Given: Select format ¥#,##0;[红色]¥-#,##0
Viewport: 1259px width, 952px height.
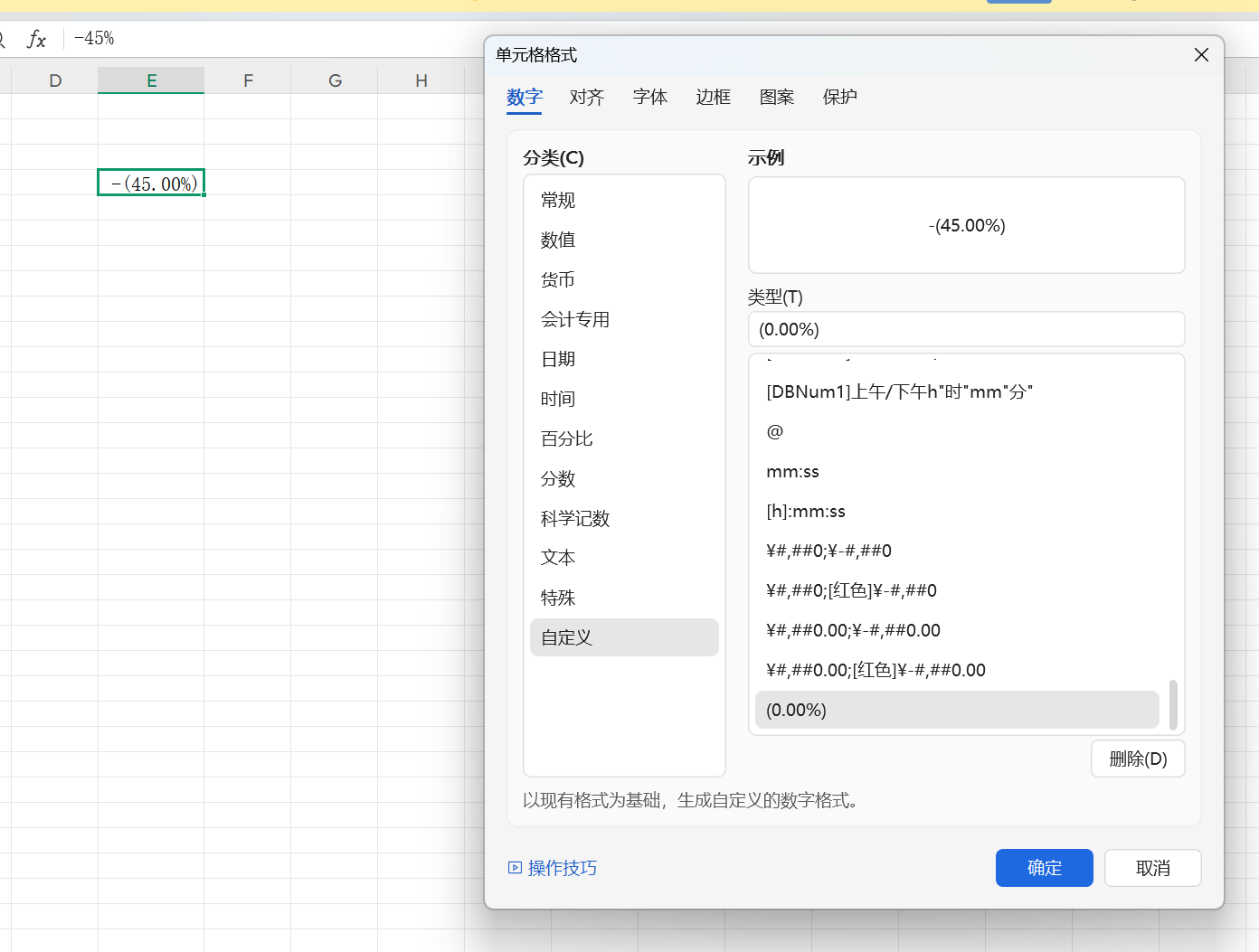Looking at the screenshot, I should [957, 591].
